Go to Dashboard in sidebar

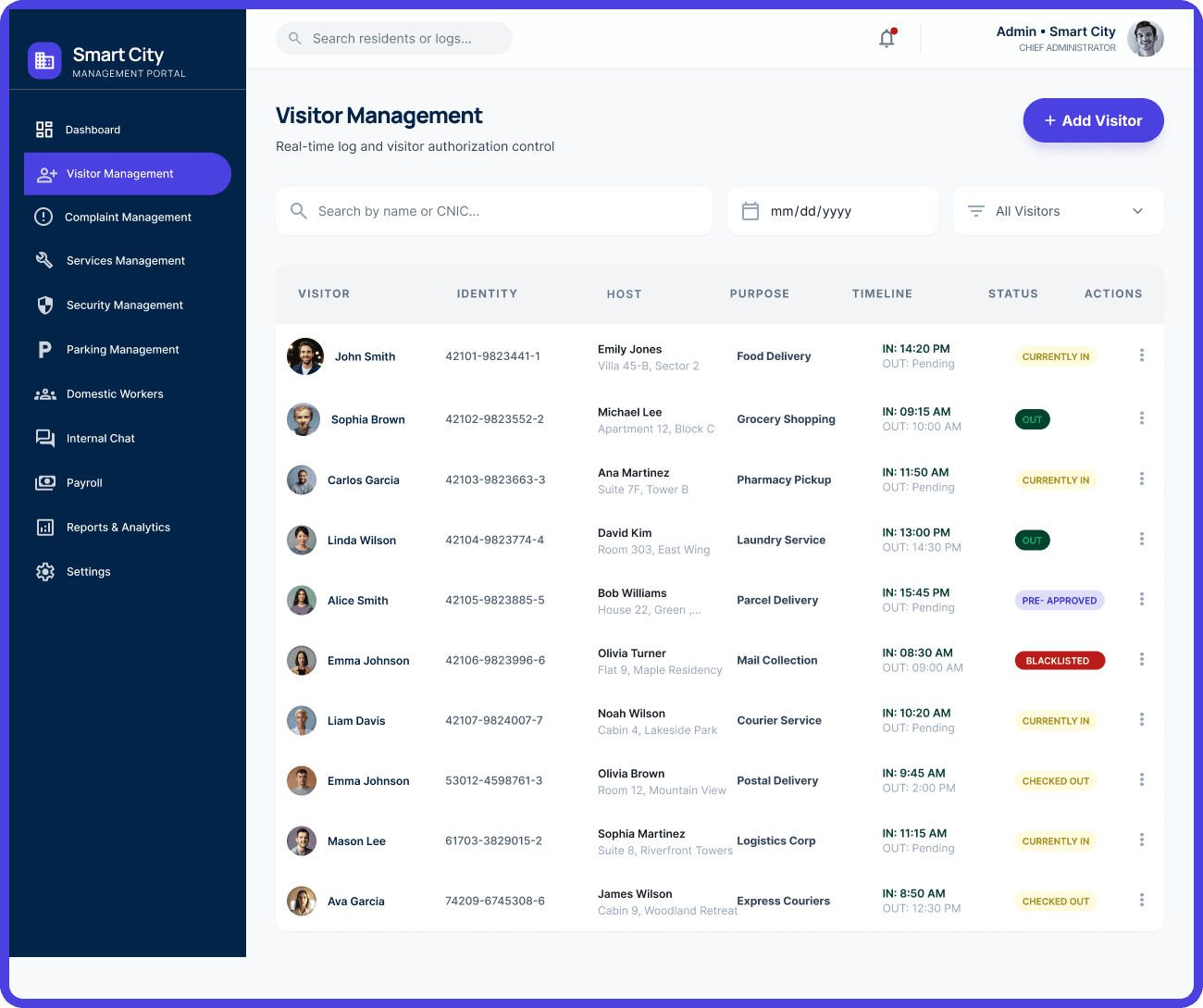click(x=128, y=130)
